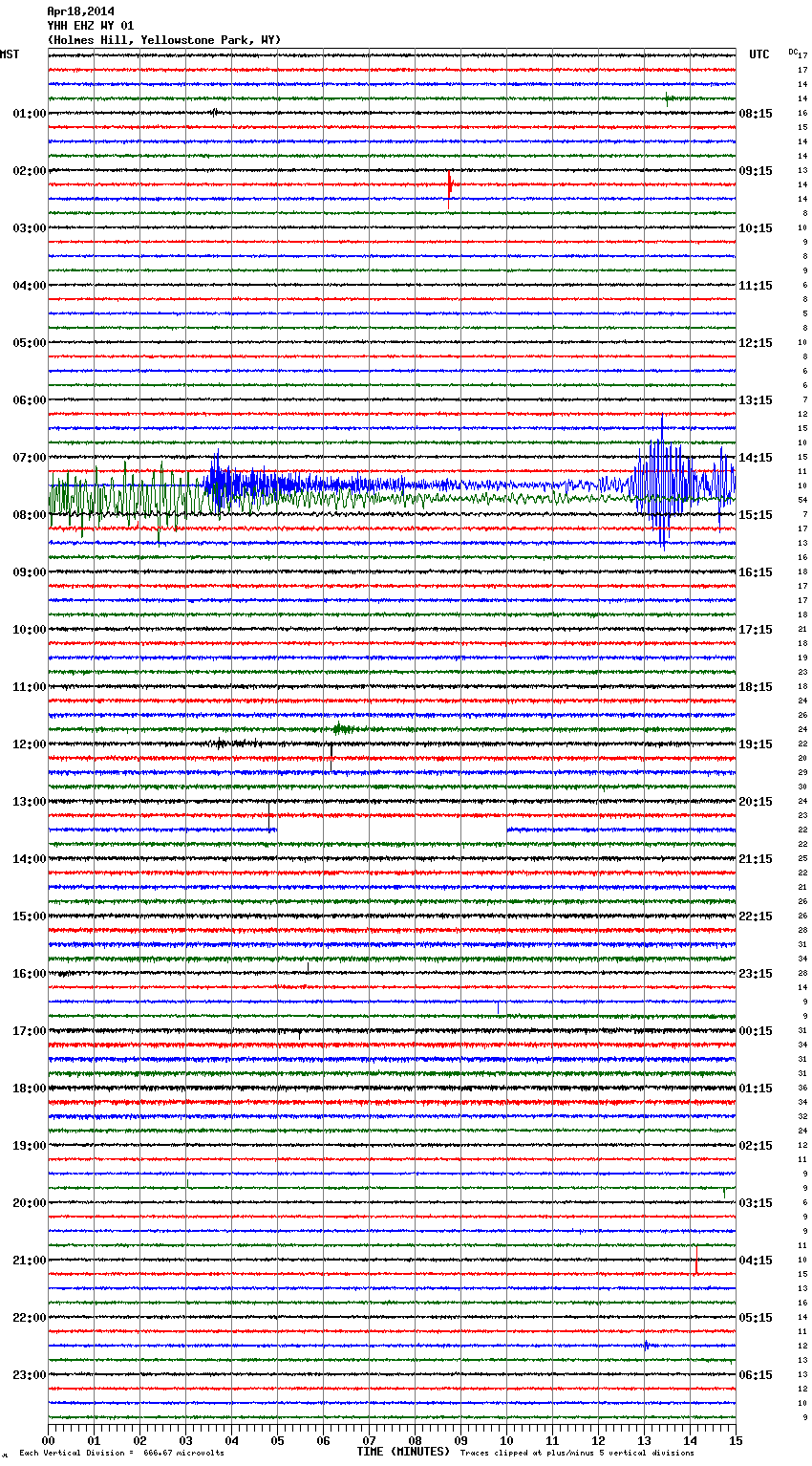The width and height of the screenshot is (812, 1466).
Task: Click the 04:00 MST time label
Action: [x=29, y=286]
